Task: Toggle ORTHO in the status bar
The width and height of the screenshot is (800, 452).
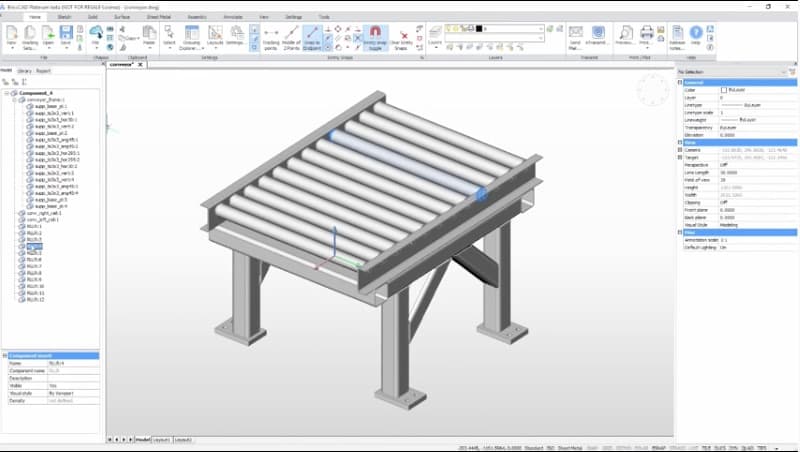Action: (623, 448)
